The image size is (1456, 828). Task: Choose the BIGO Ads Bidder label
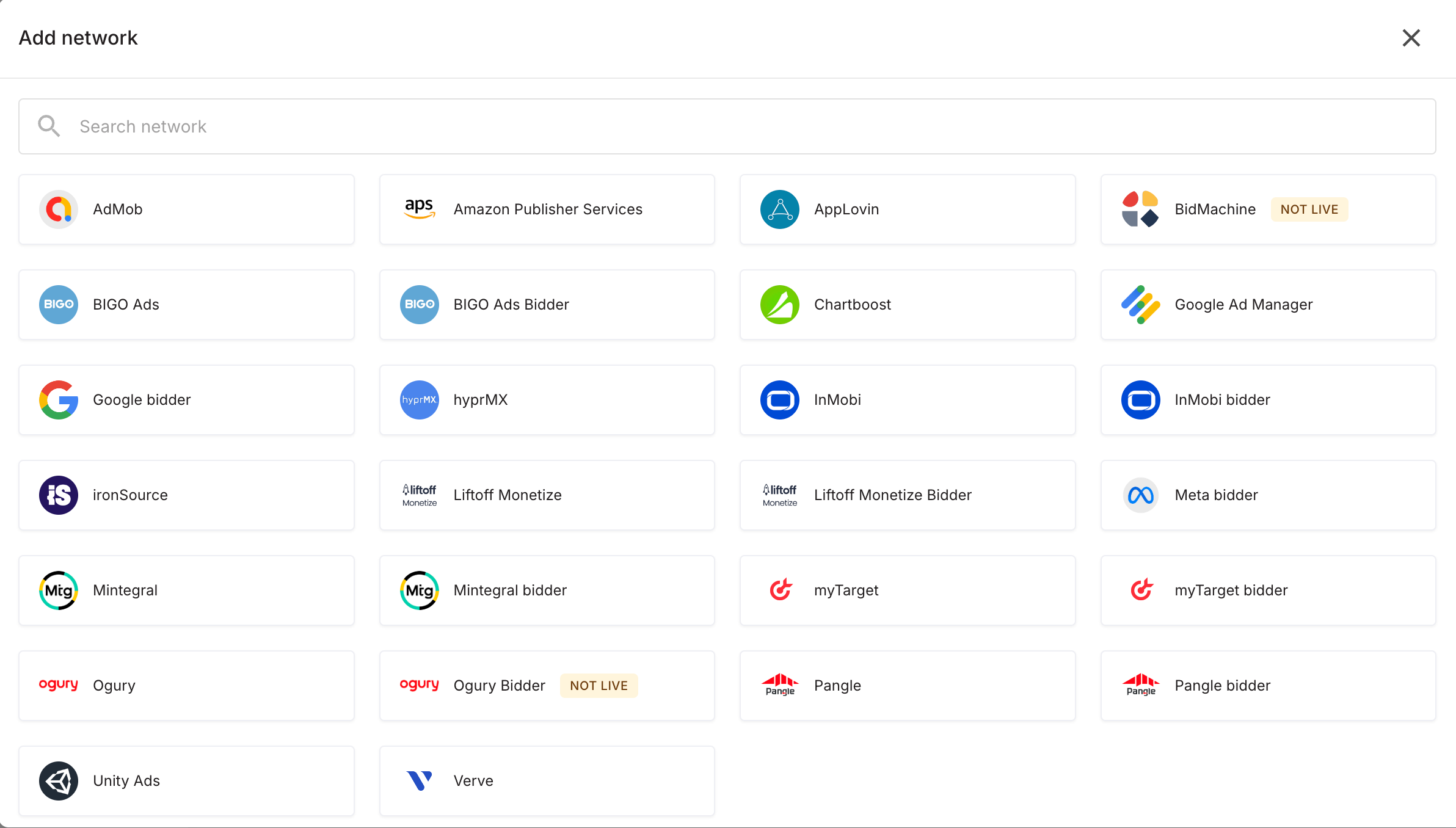(511, 305)
